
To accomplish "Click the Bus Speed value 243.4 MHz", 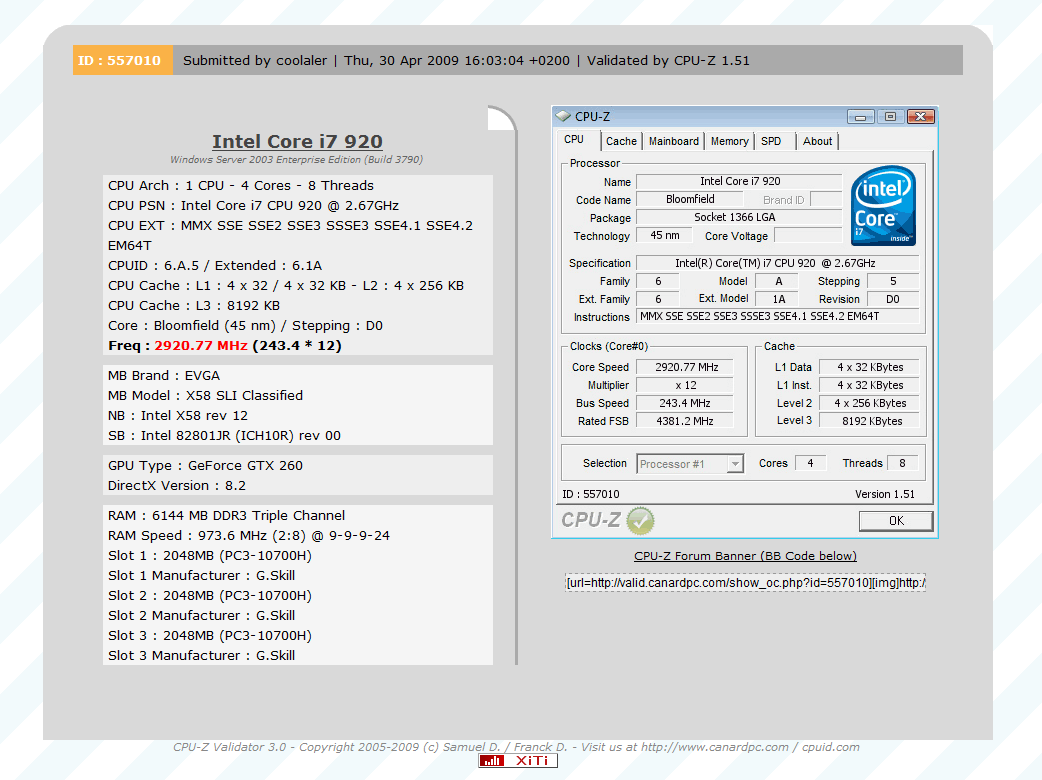I will tap(686, 403).
